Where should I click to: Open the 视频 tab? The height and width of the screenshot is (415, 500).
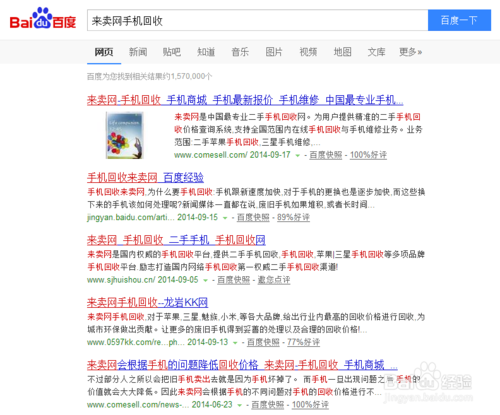coord(308,52)
